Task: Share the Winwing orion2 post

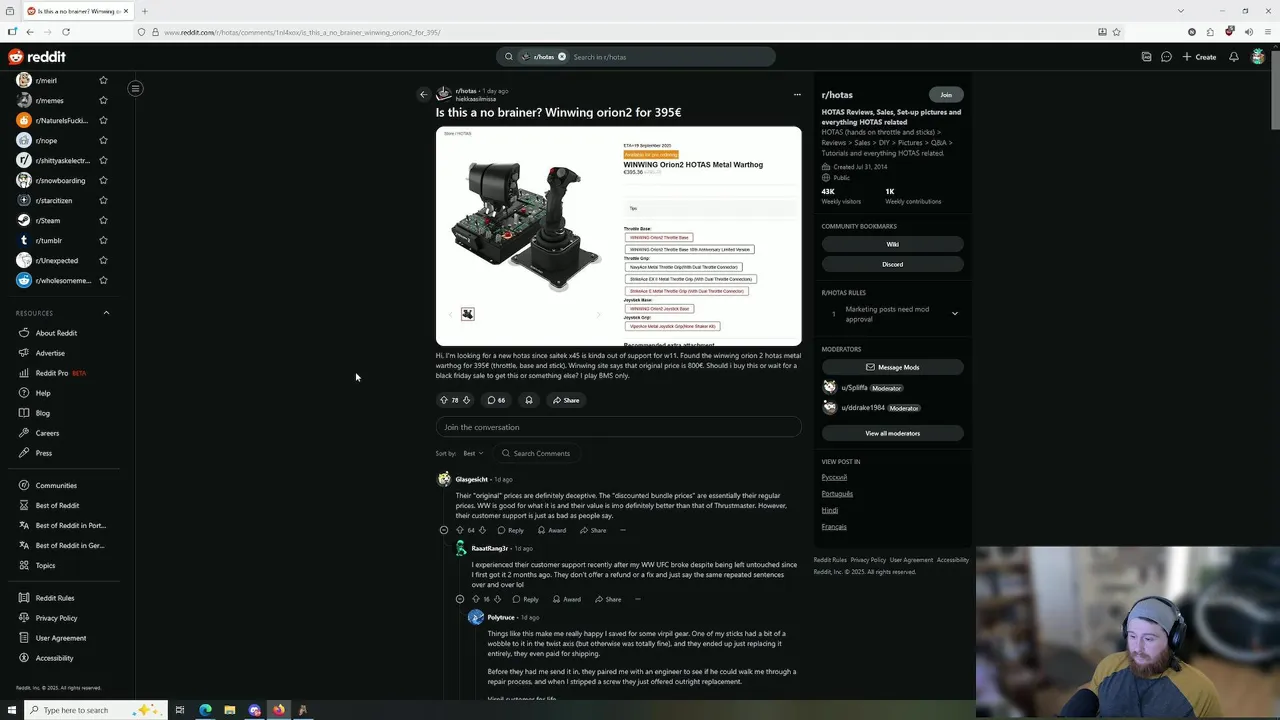Action: click(566, 400)
